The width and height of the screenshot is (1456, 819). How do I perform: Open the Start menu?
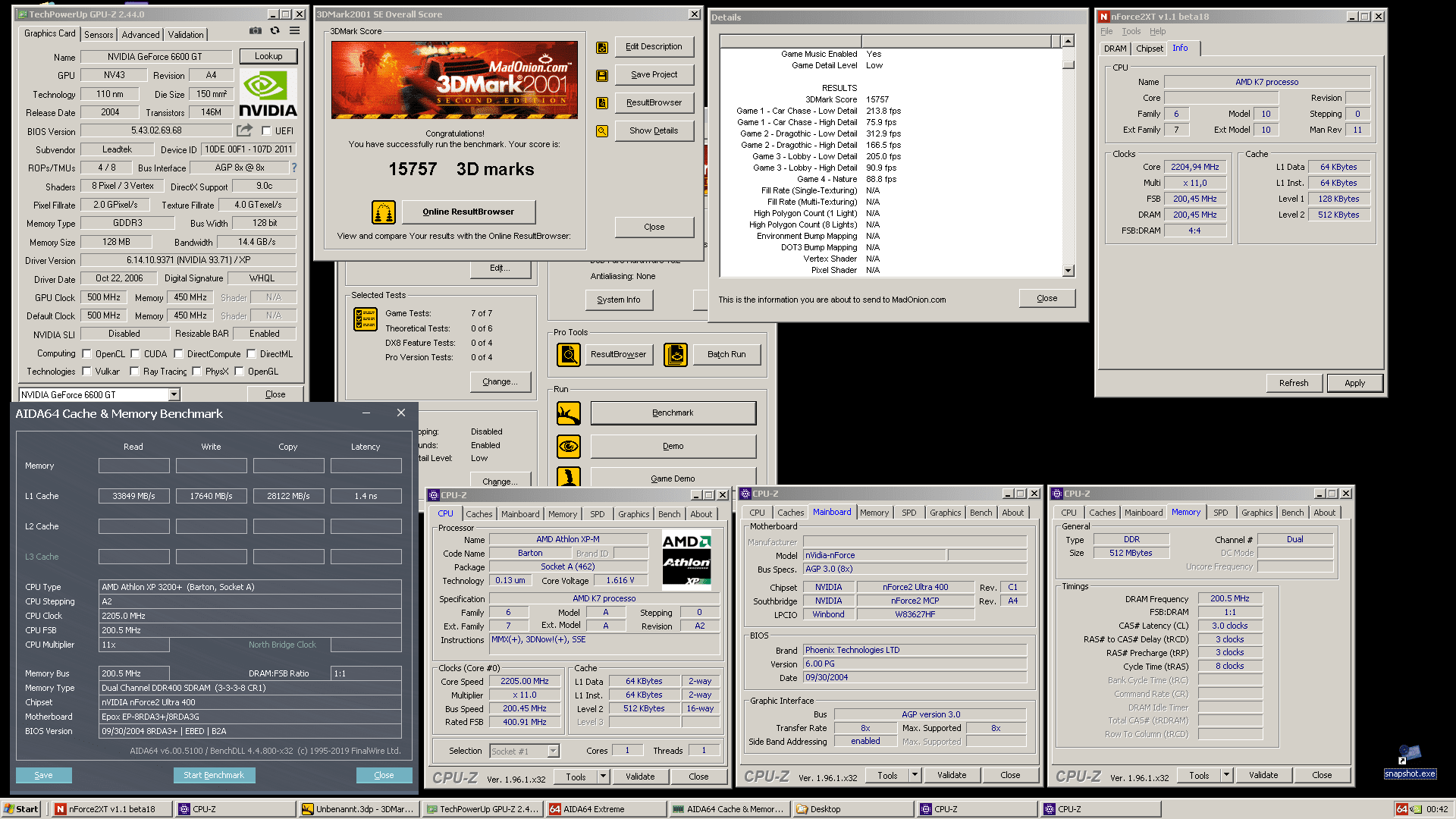(21, 809)
